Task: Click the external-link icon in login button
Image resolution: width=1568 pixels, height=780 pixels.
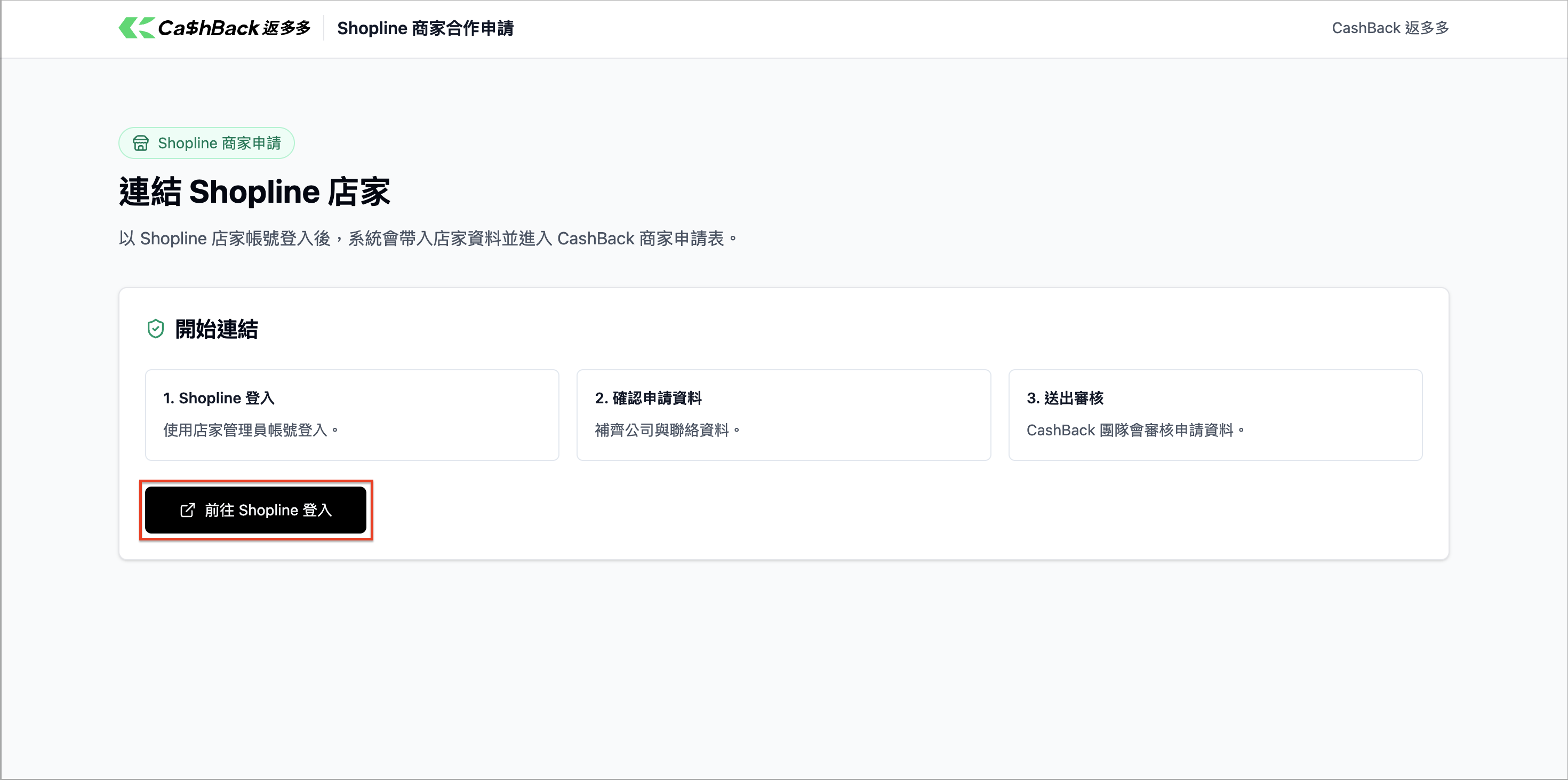Action: pyautogui.click(x=188, y=510)
